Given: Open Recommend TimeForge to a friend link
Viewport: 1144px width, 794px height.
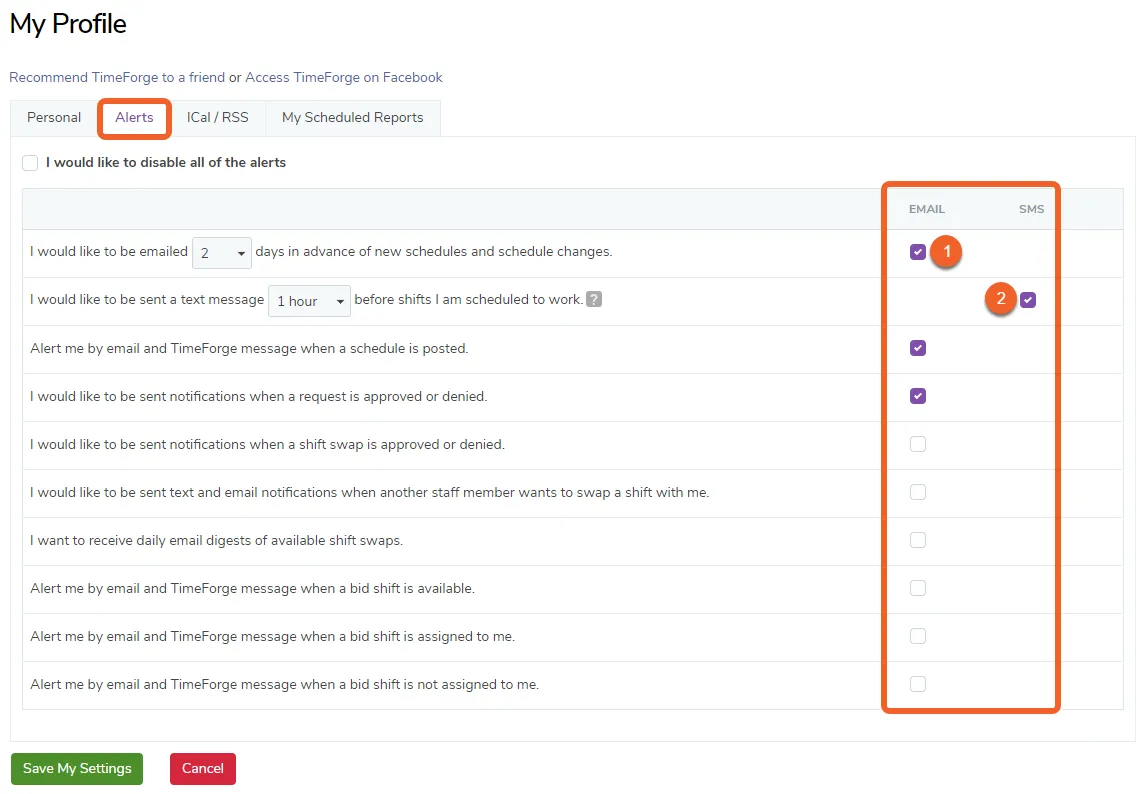Looking at the screenshot, I should point(117,77).
